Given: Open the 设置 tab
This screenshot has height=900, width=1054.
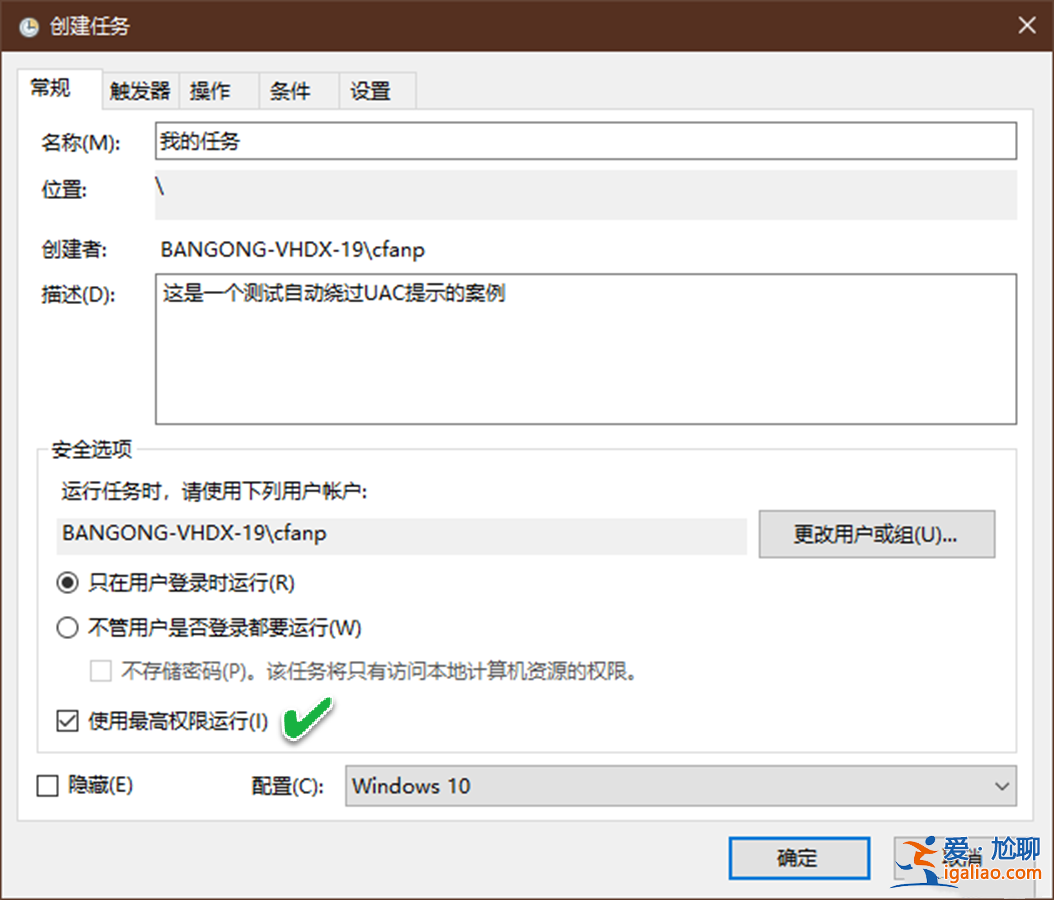Looking at the screenshot, I should pos(369,90).
